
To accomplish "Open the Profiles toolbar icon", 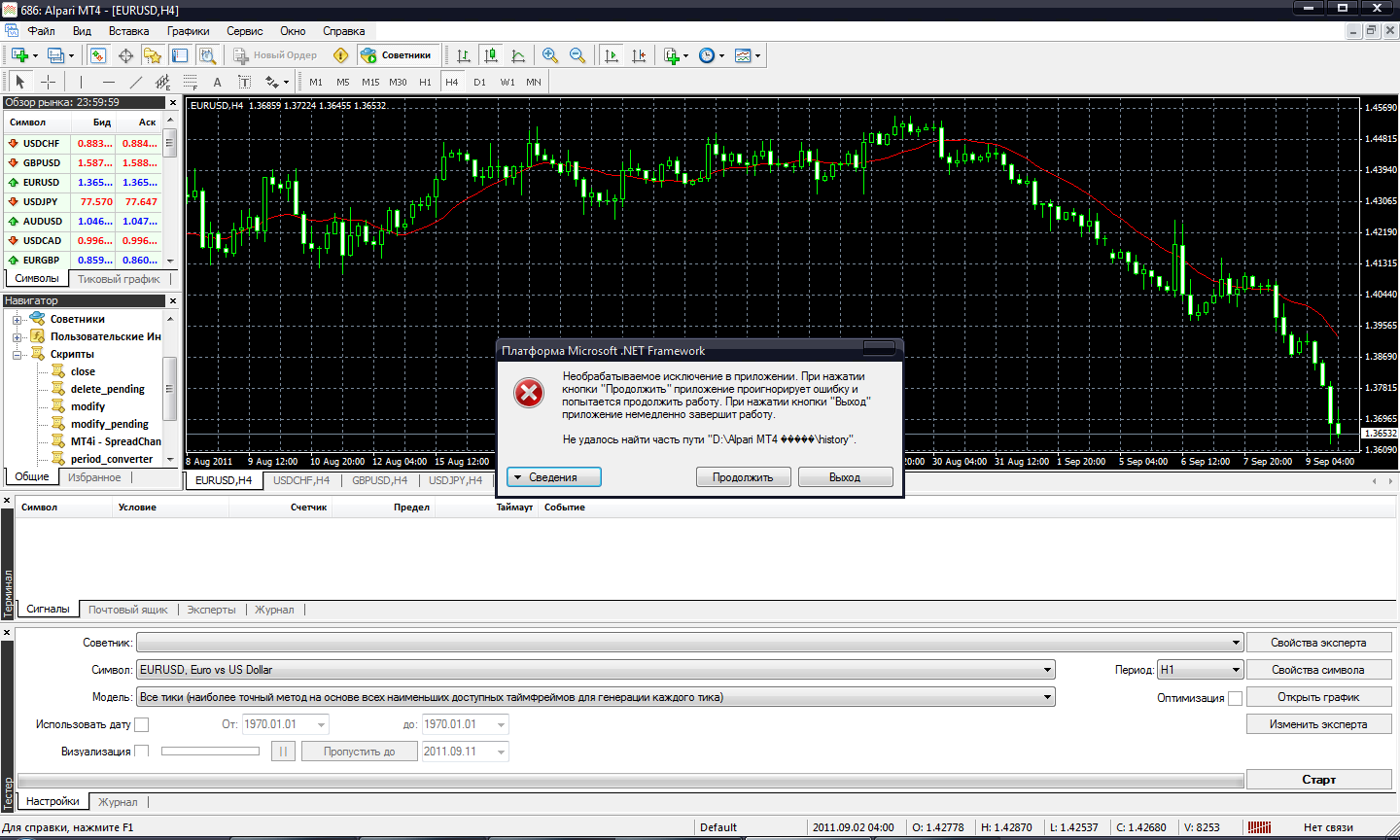I will (55, 55).
